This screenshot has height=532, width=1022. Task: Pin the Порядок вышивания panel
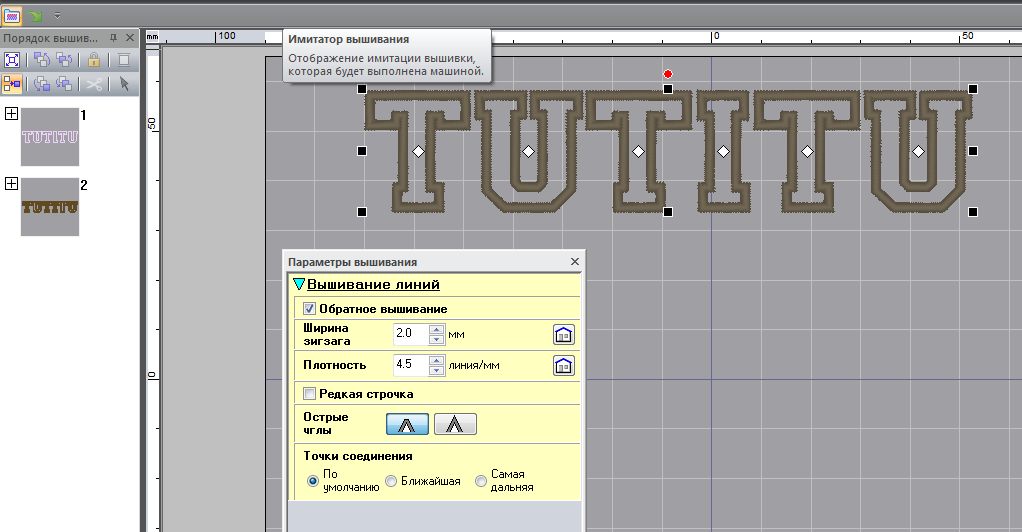pos(113,37)
